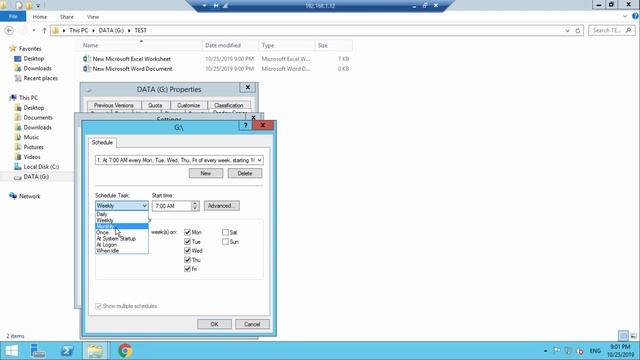Sort by Date modified column
The height and width of the screenshot is (360, 640).
223,45
